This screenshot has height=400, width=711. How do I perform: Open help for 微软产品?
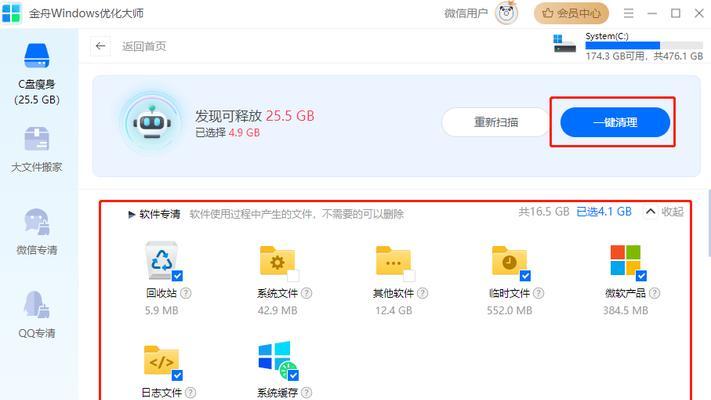[x=655, y=293]
